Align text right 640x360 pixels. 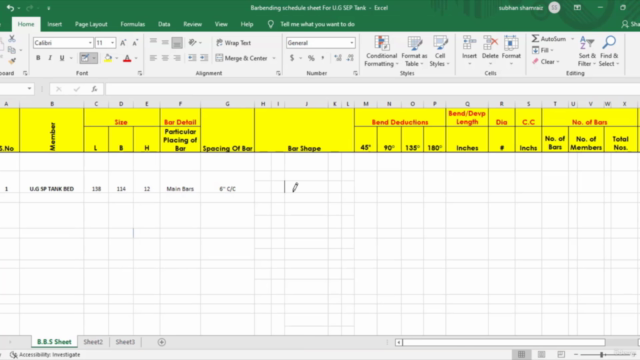(177, 58)
